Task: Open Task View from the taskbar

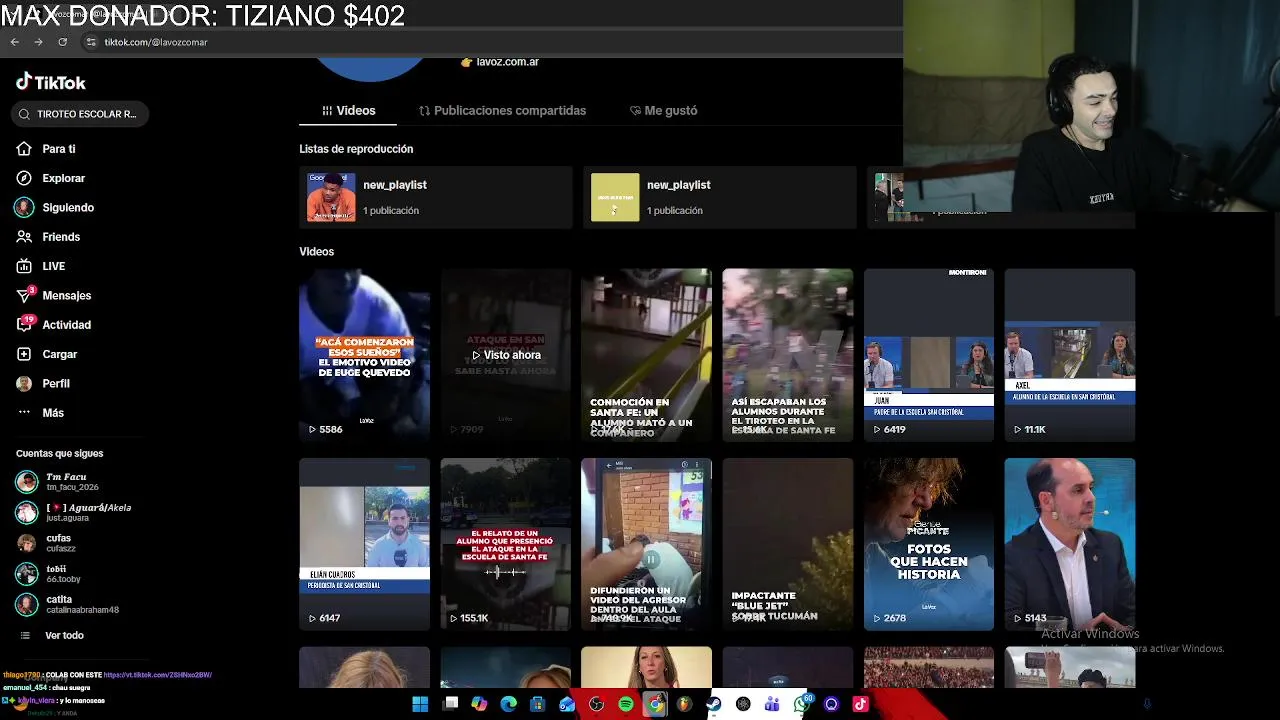Action: (x=451, y=704)
